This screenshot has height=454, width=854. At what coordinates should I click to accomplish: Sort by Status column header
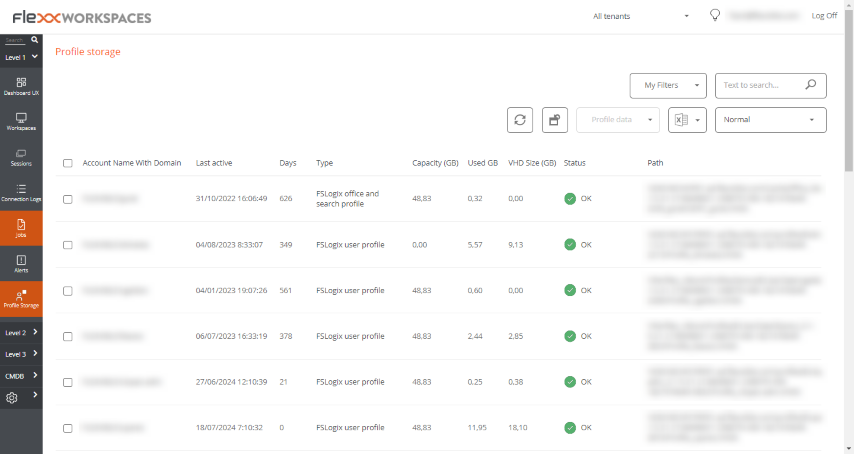pos(575,163)
